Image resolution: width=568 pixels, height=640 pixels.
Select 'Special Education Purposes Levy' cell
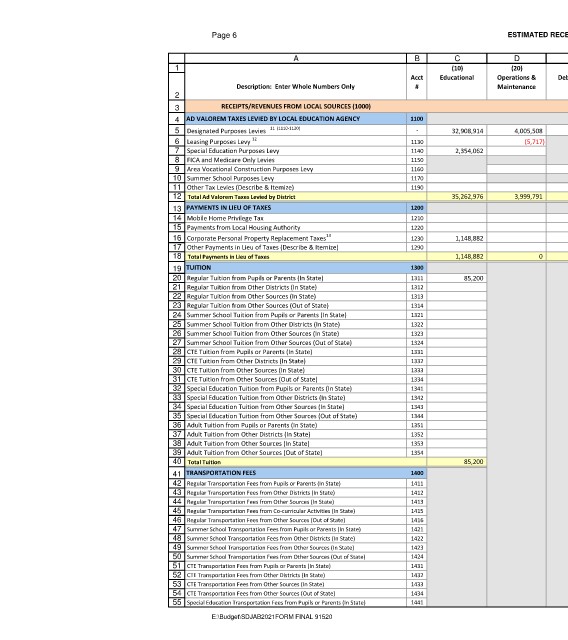[295, 151]
